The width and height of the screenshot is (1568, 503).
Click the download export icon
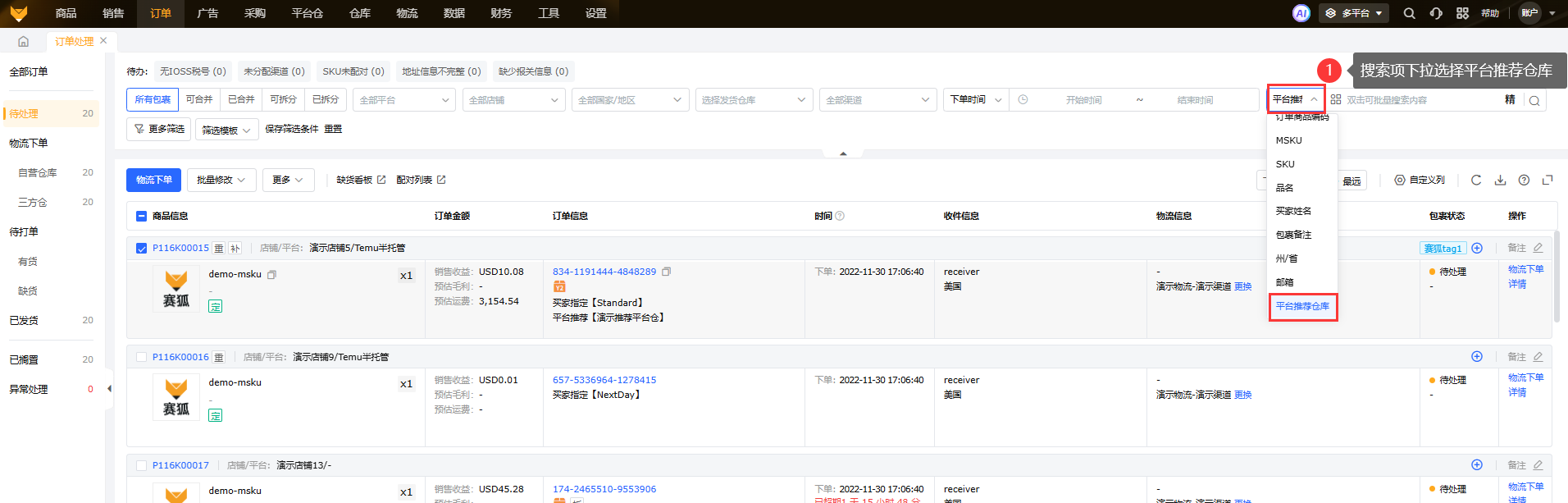click(1500, 181)
